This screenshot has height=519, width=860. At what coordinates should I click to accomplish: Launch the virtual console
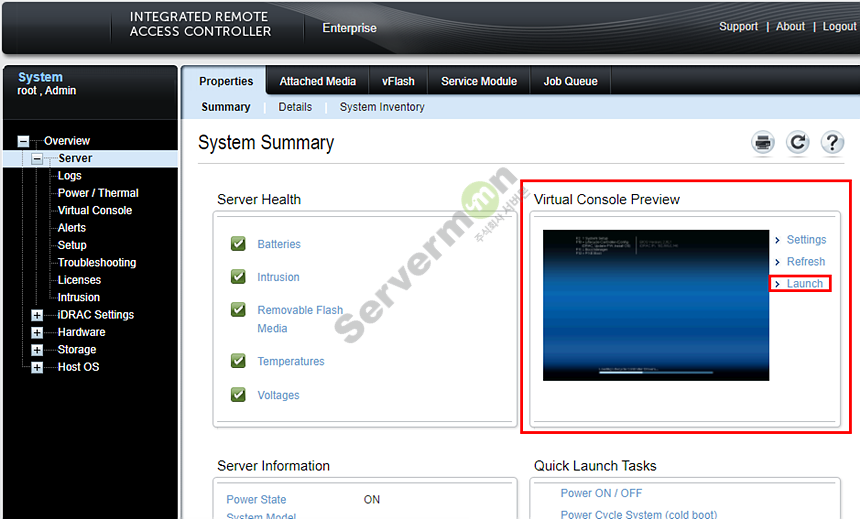[x=805, y=284]
